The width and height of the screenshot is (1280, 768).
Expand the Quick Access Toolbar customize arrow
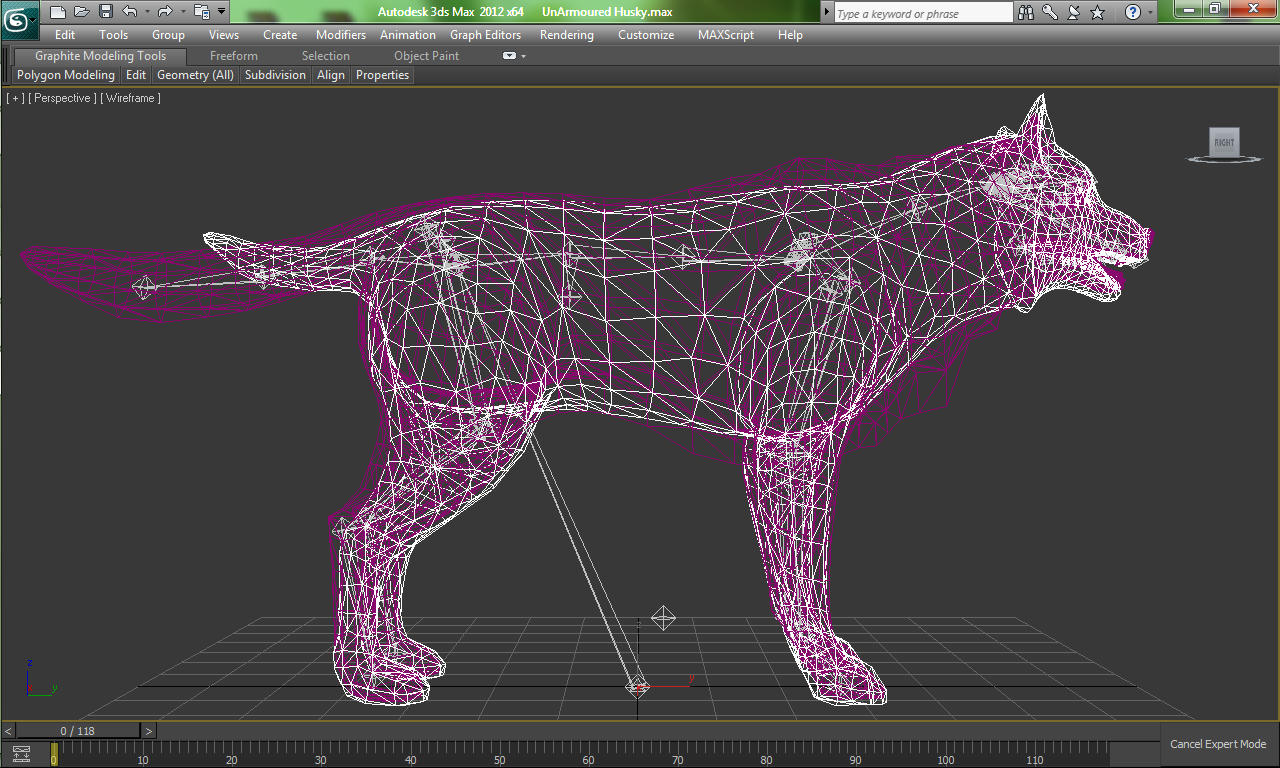pyautogui.click(x=221, y=12)
